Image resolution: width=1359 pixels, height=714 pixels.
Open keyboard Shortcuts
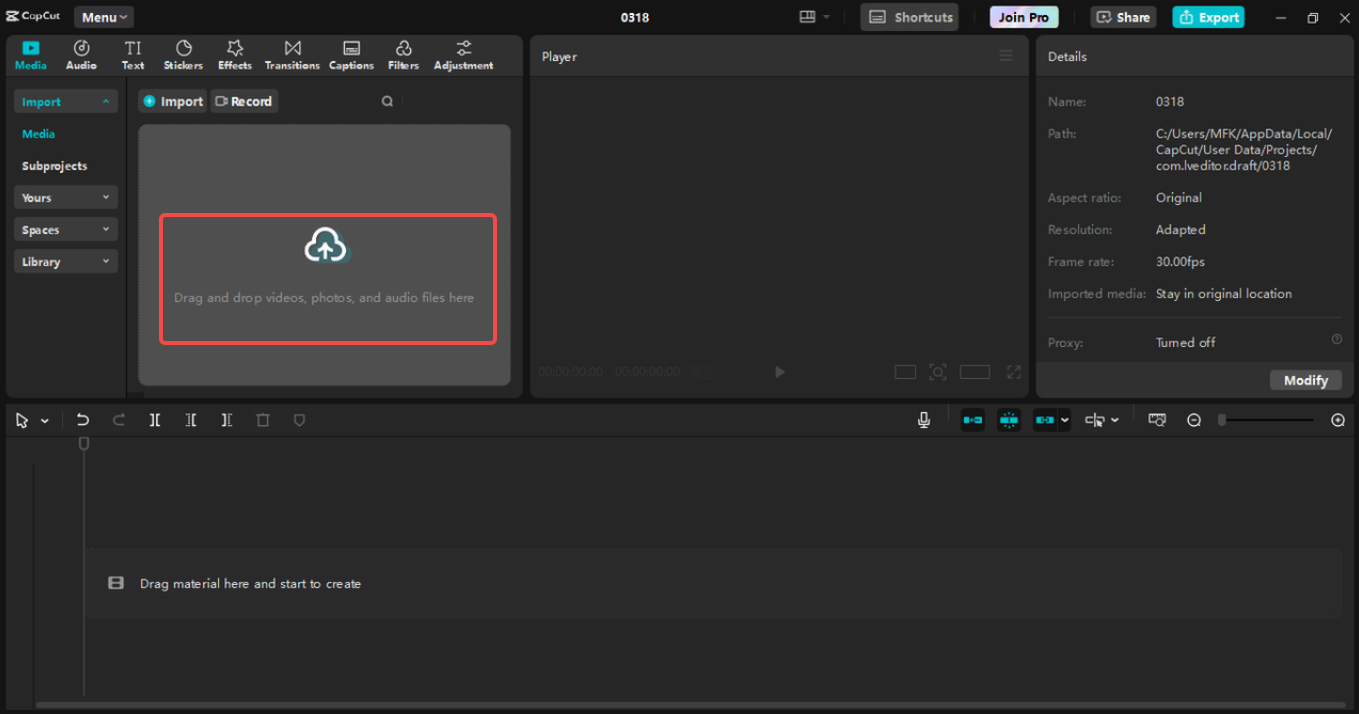tap(910, 17)
